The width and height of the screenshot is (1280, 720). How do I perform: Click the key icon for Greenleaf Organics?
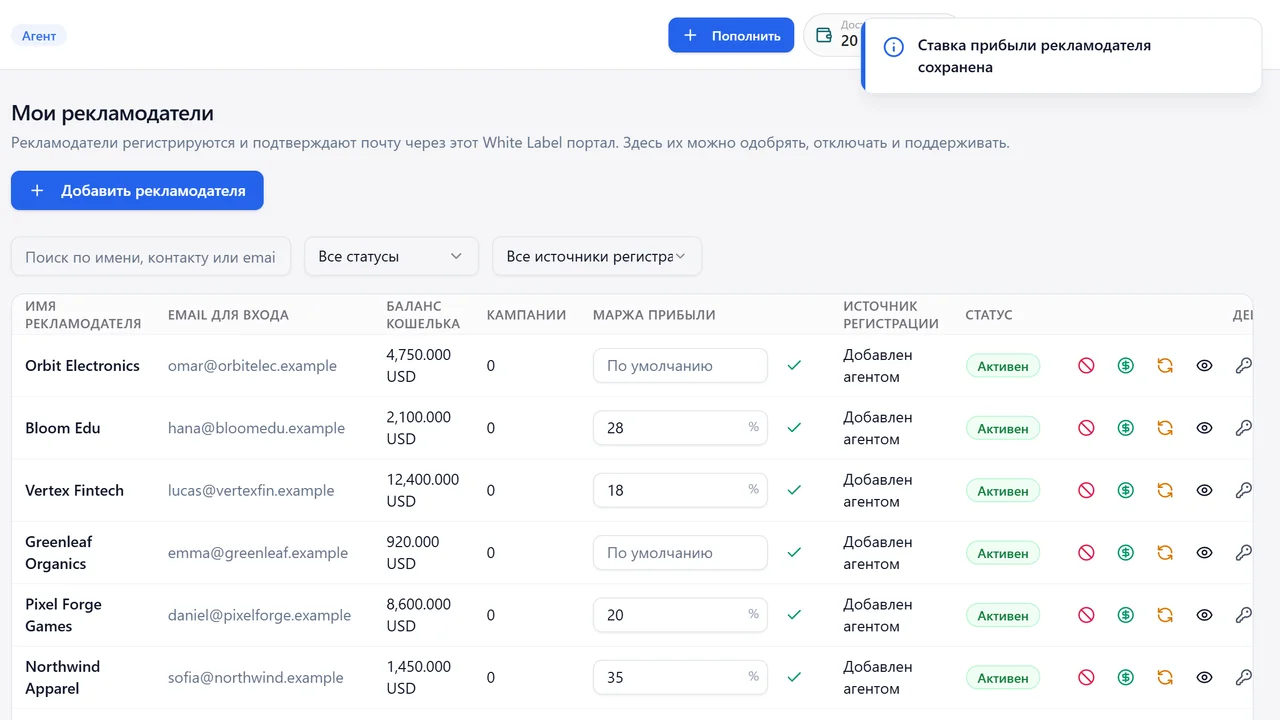coord(1244,553)
